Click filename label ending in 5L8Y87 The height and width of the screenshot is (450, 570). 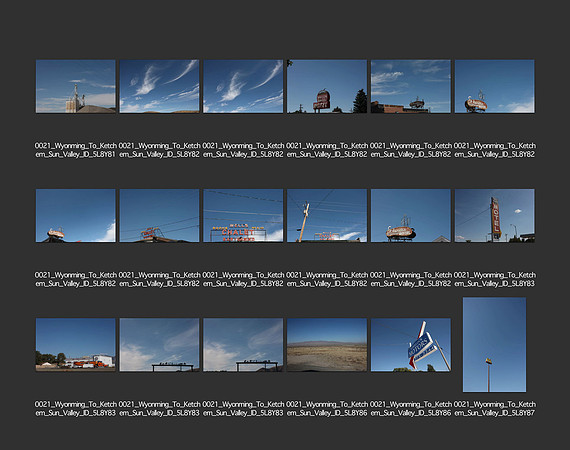point(494,409)
